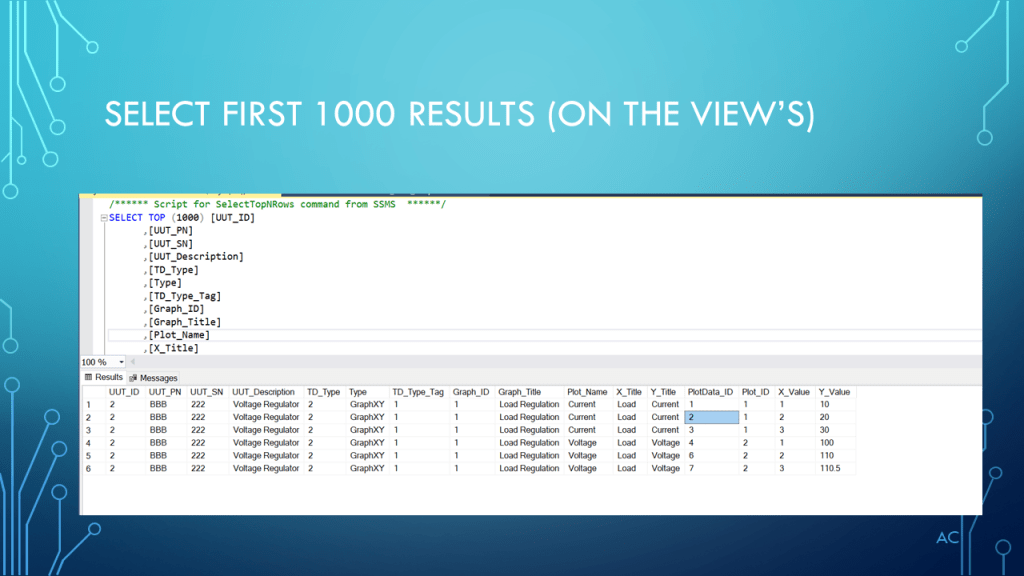Click the [UUT_Description] line in the query
Screen dimensions: 1024x576
[196, 257]
